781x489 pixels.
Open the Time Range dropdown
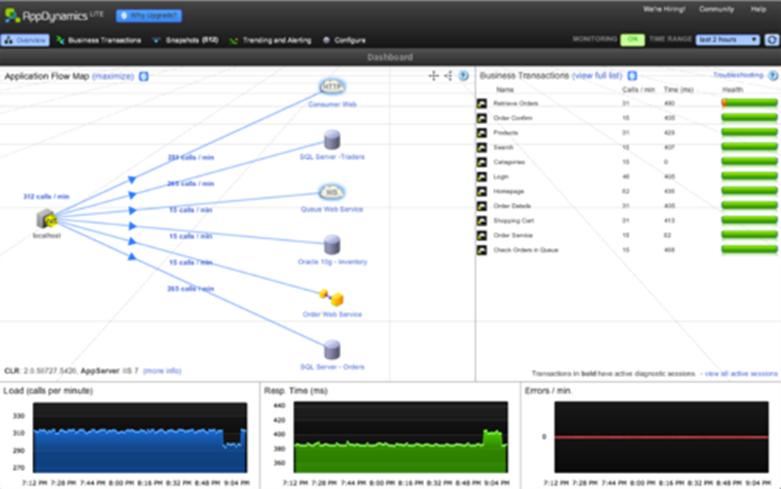[x=727, y=40]
